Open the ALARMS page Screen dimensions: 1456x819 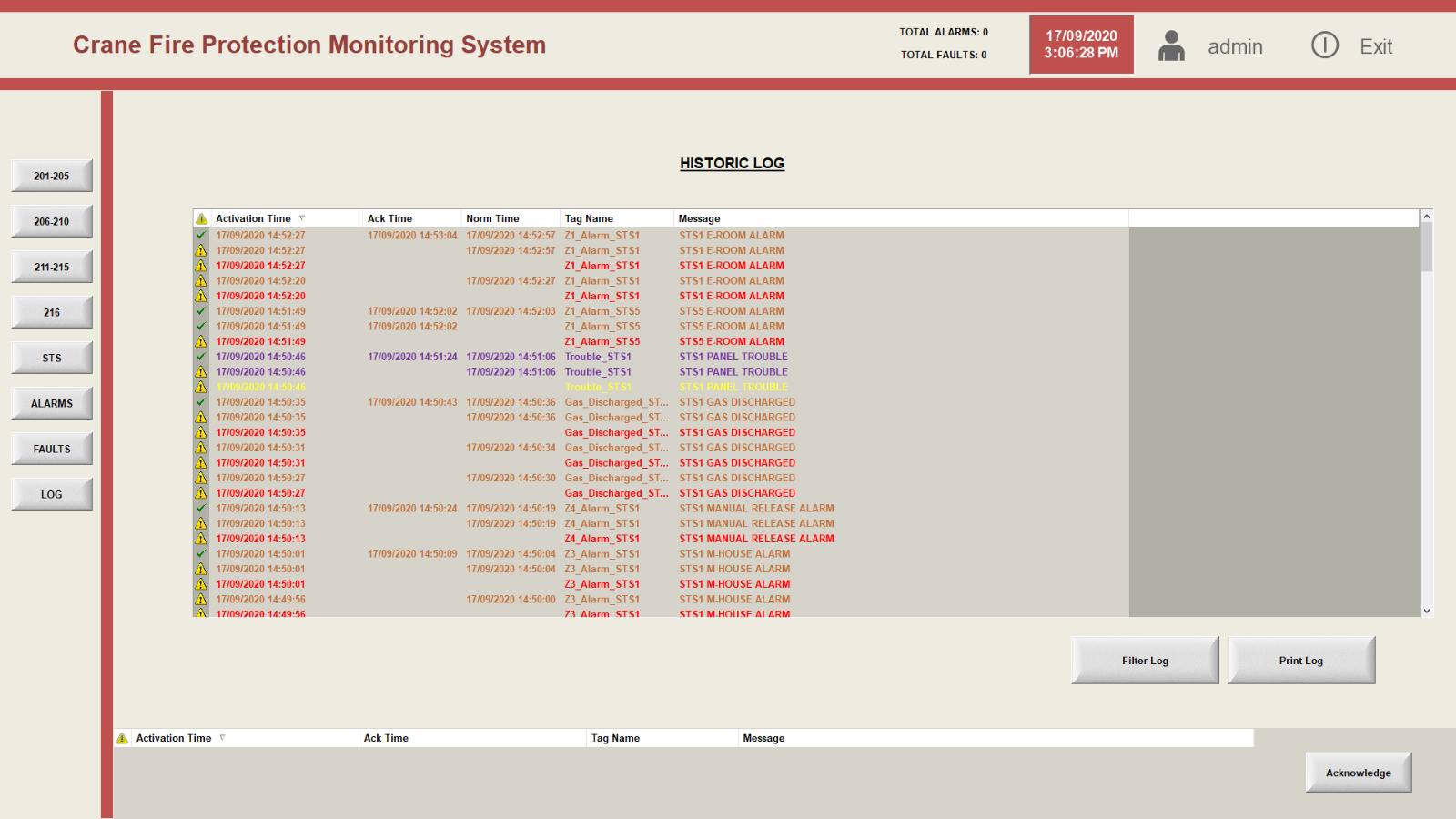[x=52, y=403]
